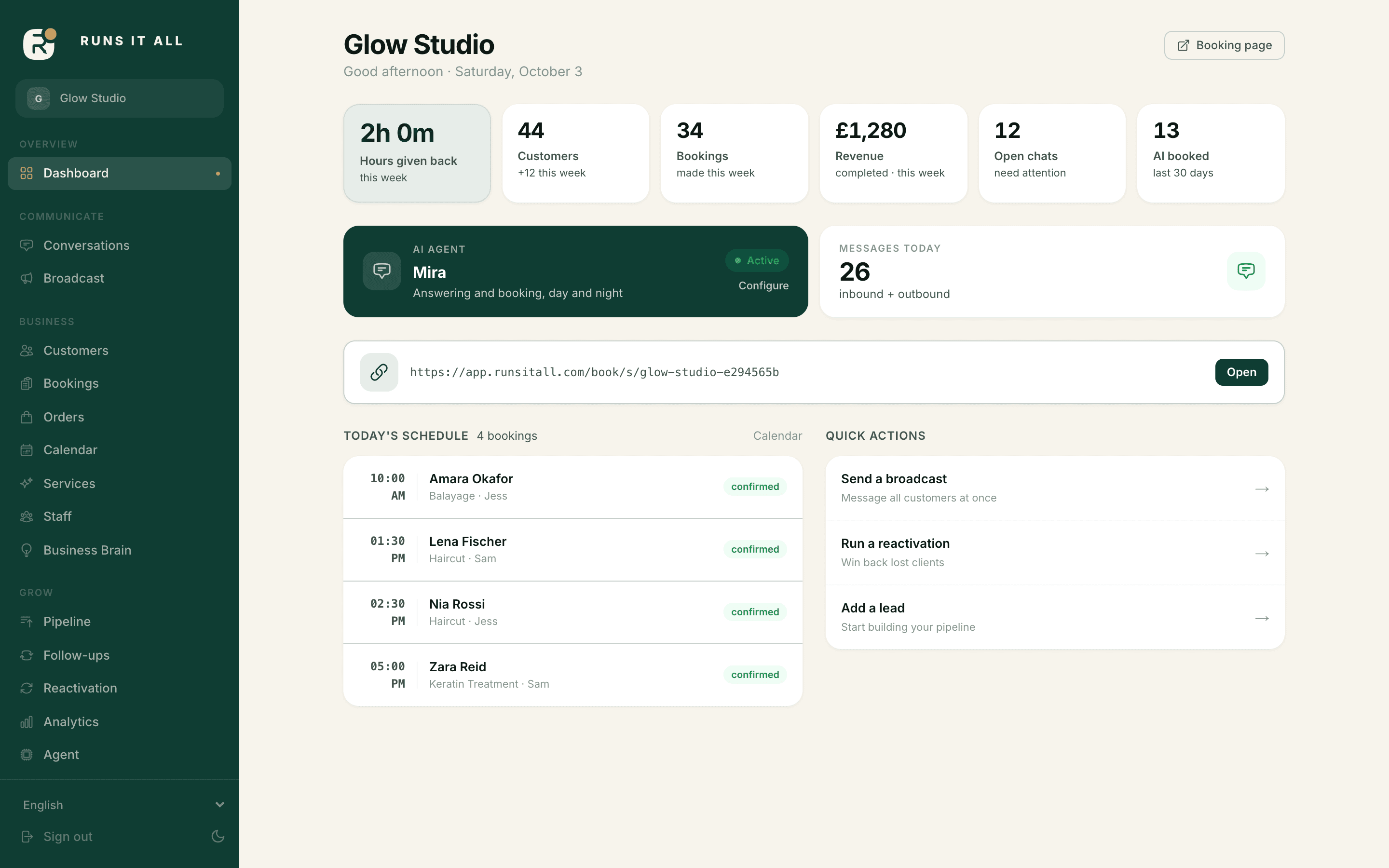The height and width of the screenshot is (868, 1389).
Task: Click the Orders shopping bag icon
Action: pyautogui.click(x=27, y=417)
